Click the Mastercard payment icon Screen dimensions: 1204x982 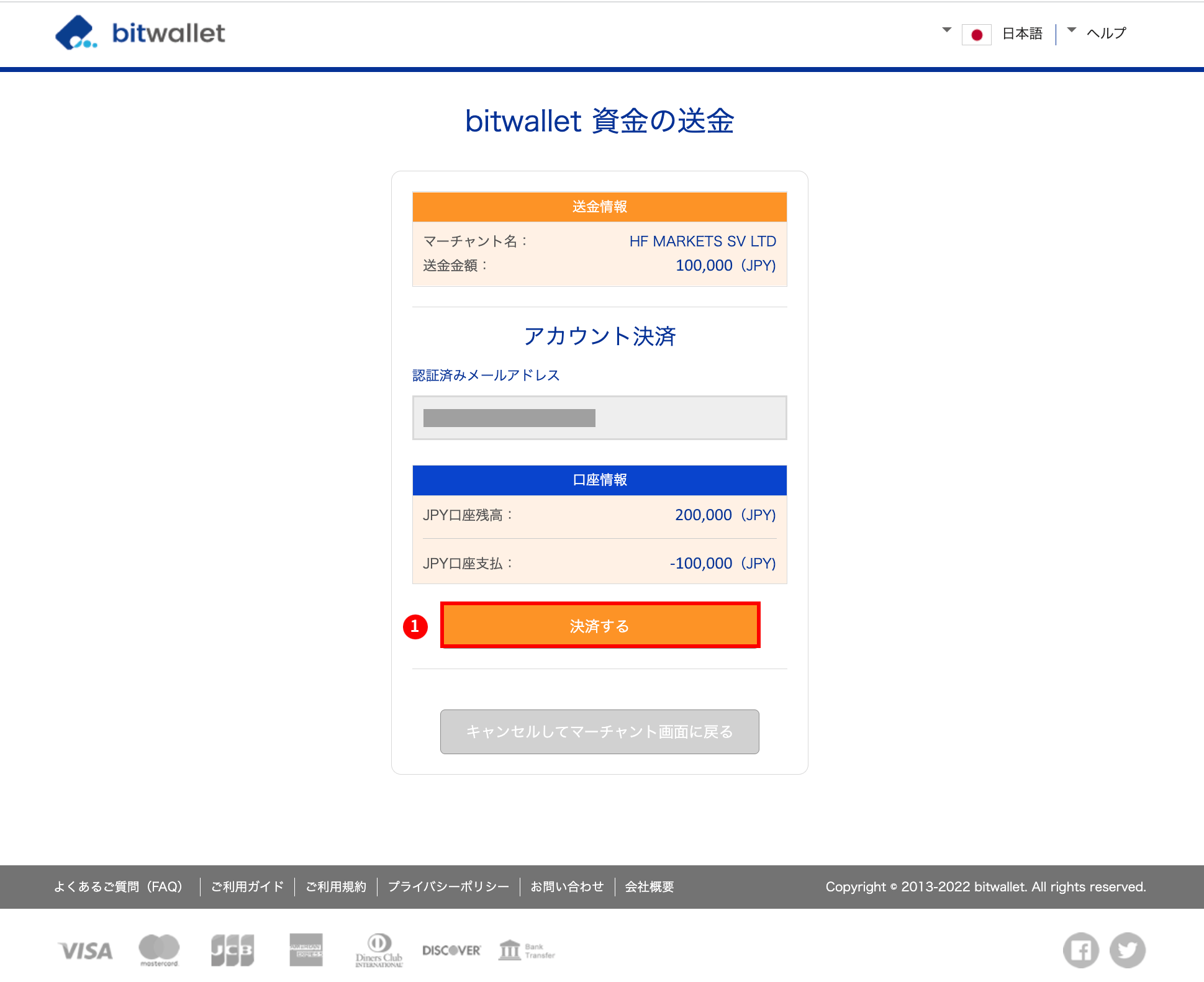[158, 950]
